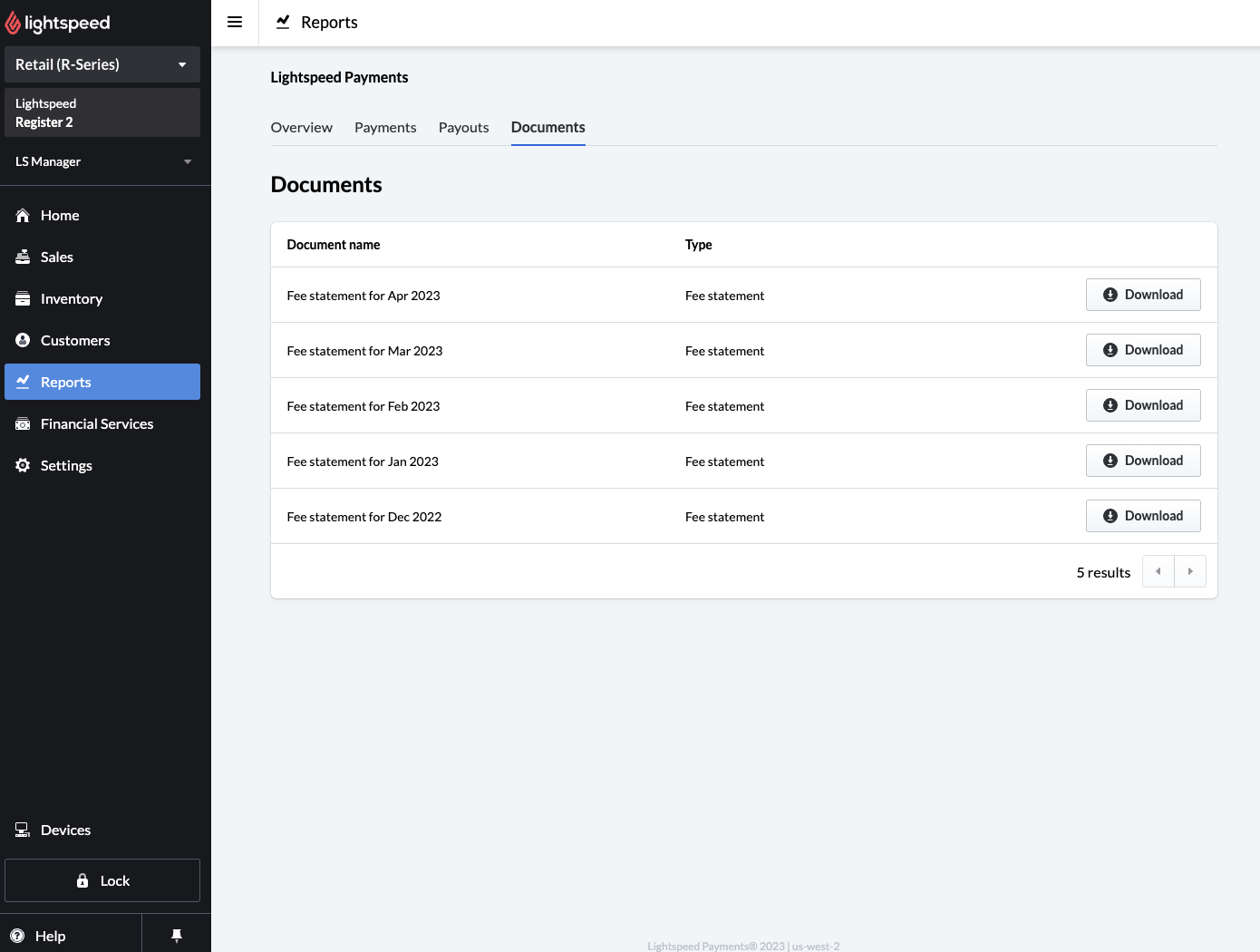Switch to the Payments tab
The image size is (1260, 952).
tap(385, 128)
